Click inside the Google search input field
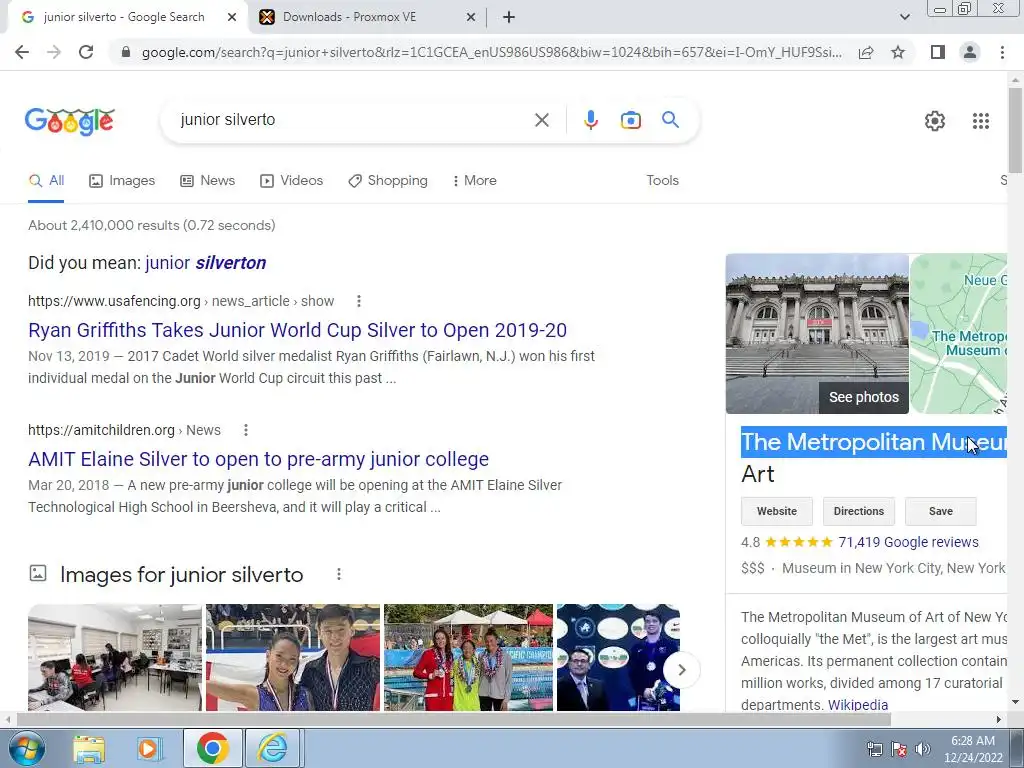 pyautogui.click(x=353, y=120)
